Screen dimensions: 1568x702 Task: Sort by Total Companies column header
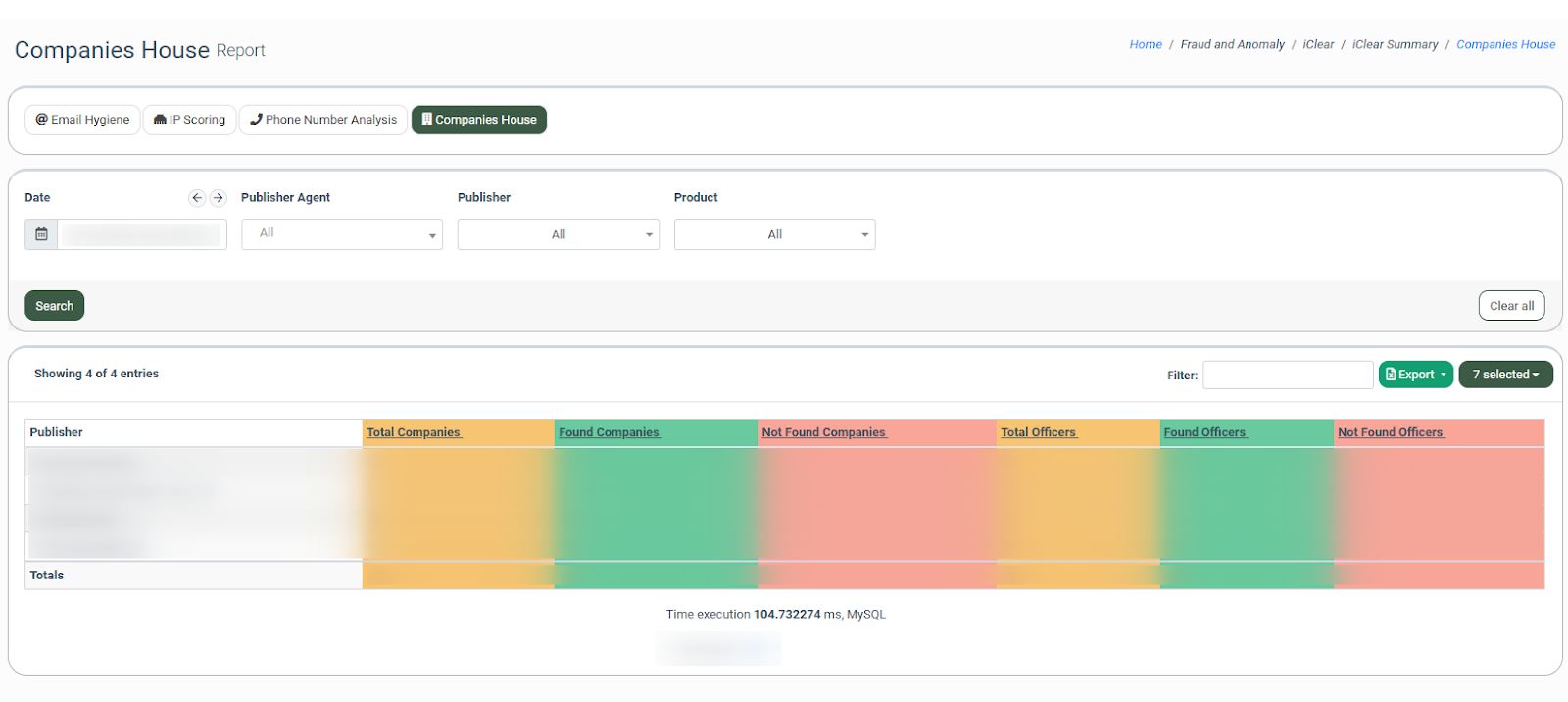coord(414,432)
